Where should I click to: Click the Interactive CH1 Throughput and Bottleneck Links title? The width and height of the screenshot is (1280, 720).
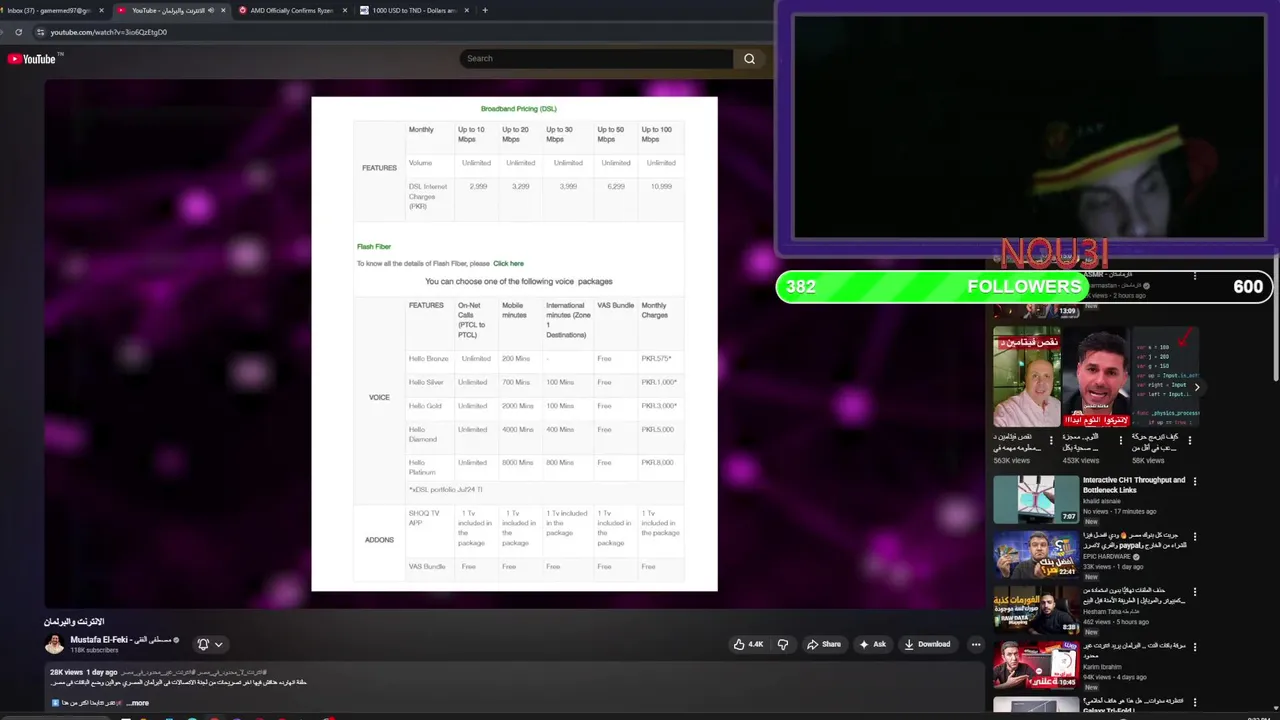(1134, 485)
